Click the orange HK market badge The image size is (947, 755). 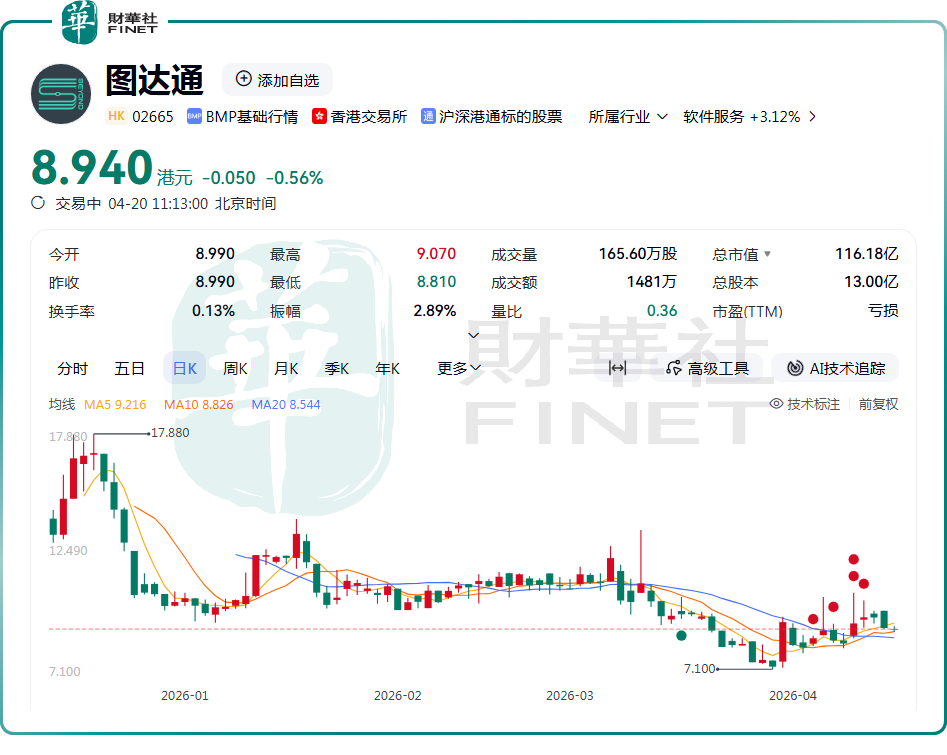click(117, 116)
